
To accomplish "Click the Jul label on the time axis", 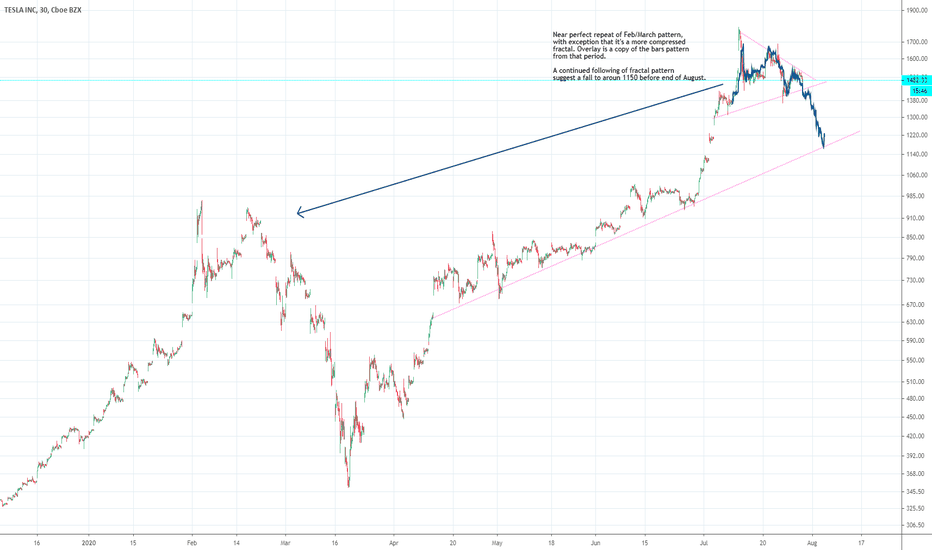I will pyautogui.click(x=704, y=543).
